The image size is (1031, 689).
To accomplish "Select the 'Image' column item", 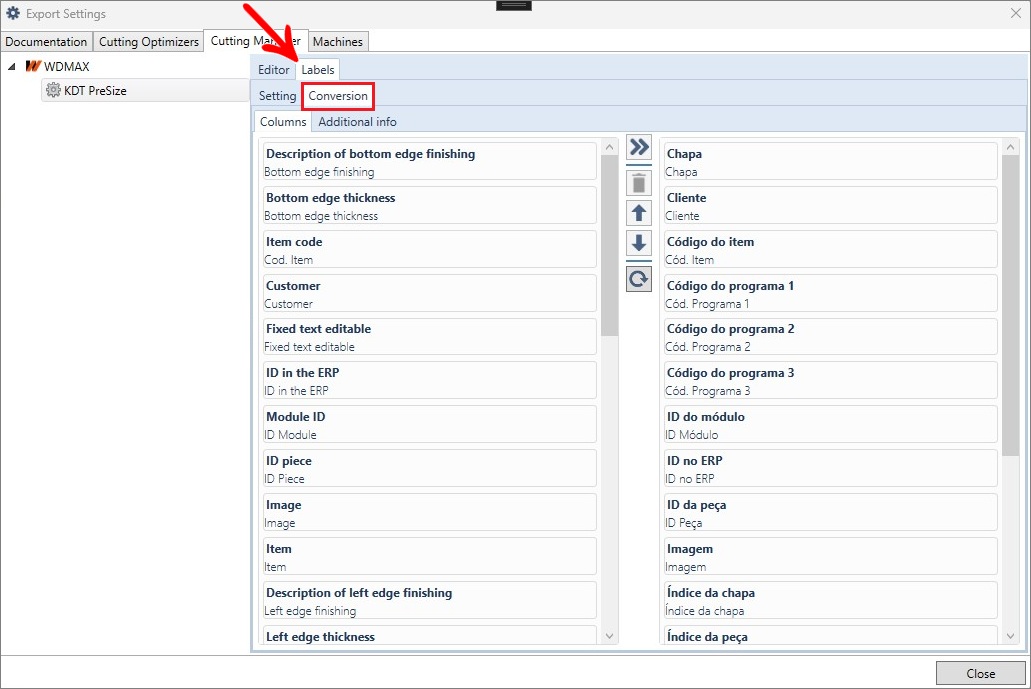I will (x=430, y=513).
